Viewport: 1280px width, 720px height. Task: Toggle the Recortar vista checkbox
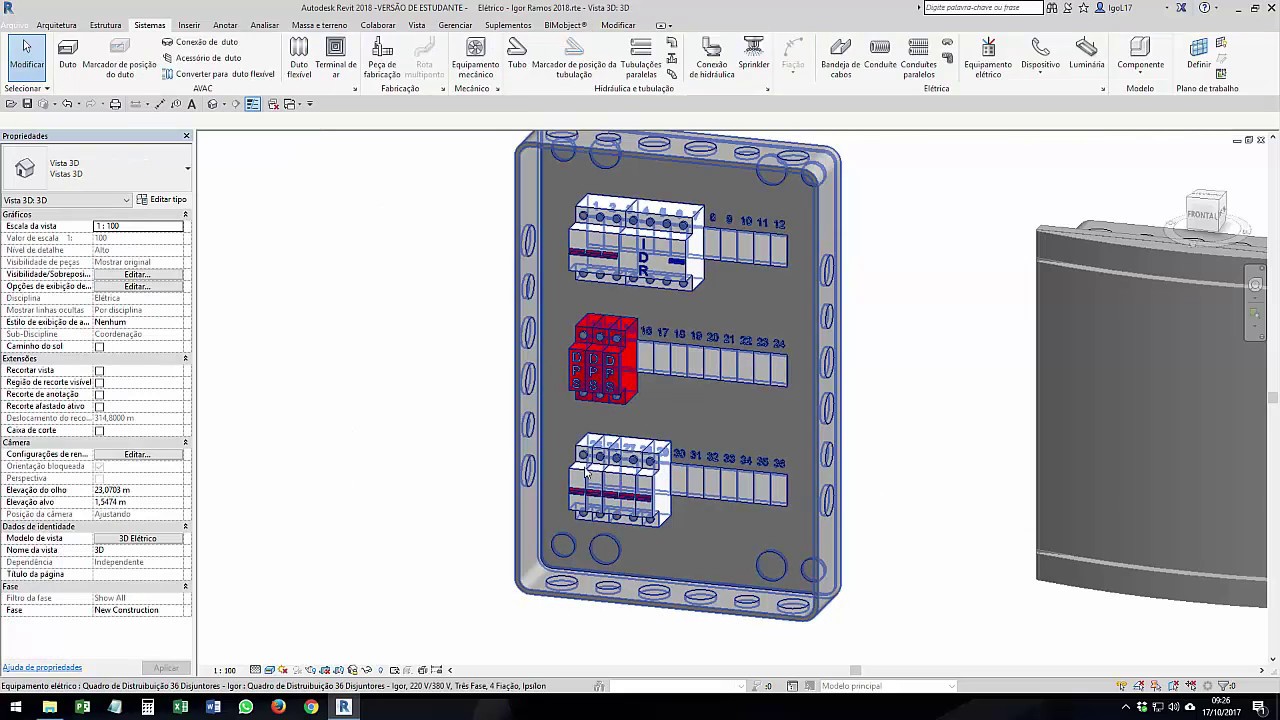(99, 371)
